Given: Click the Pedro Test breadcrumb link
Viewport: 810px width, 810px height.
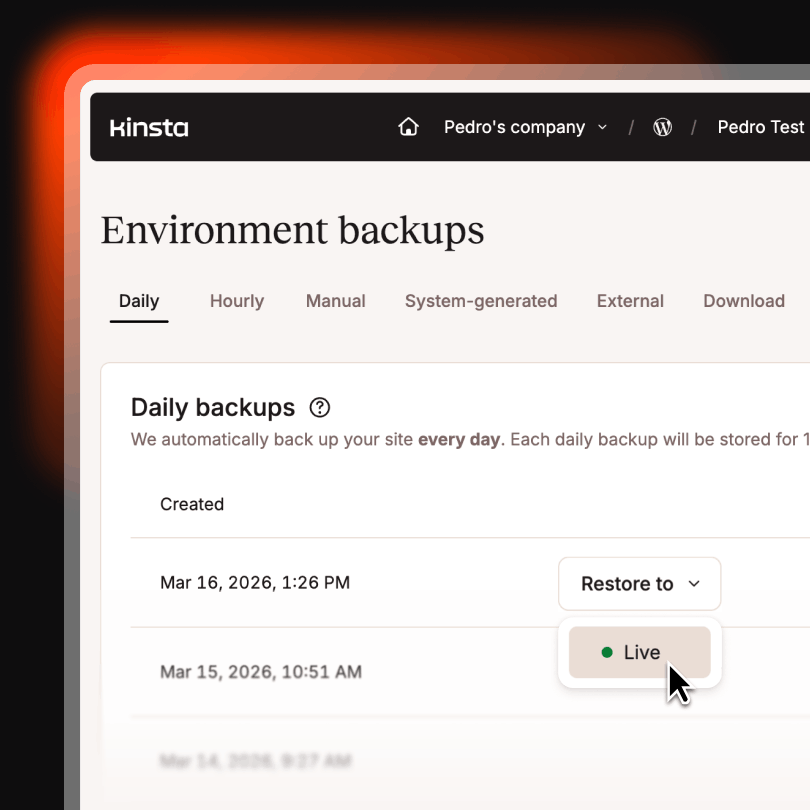Looking at the screenshot, I should (x=760, y=127).
